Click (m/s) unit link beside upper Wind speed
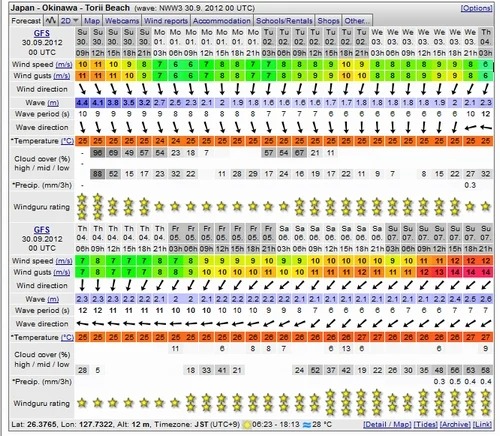The image size is (500, 436). click(x=64, y=64)
